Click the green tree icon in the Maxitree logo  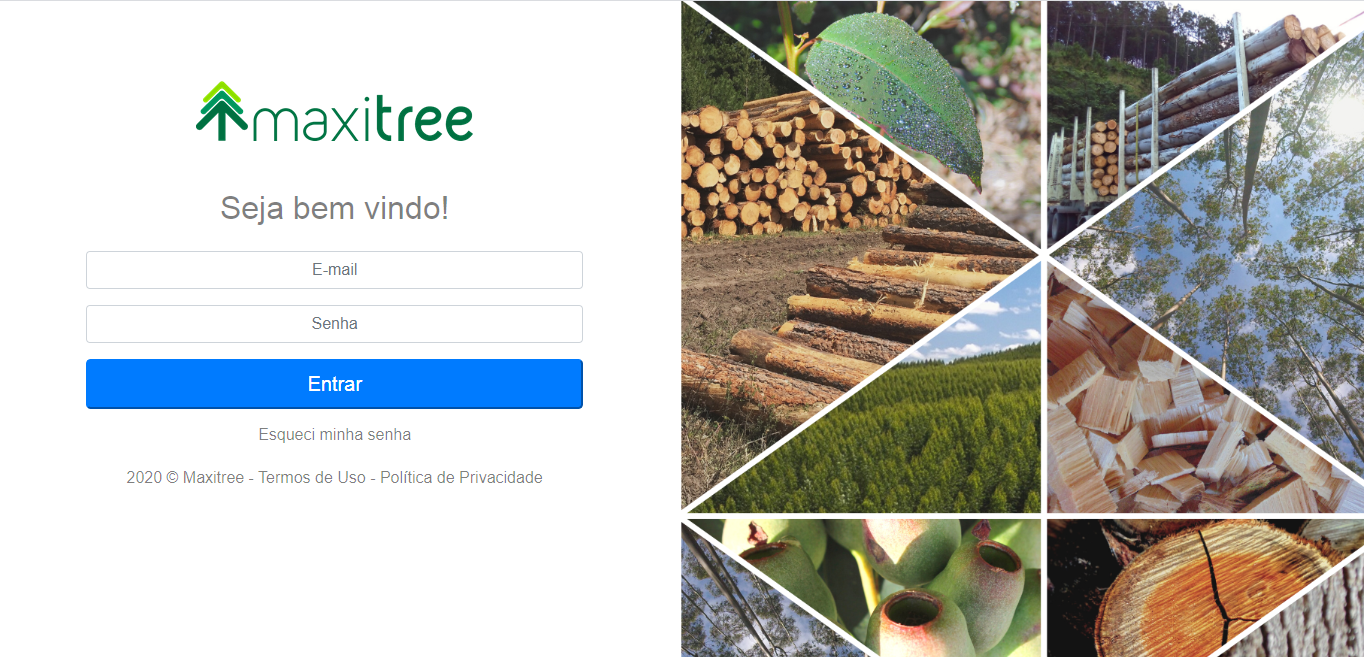click(221, 111)
